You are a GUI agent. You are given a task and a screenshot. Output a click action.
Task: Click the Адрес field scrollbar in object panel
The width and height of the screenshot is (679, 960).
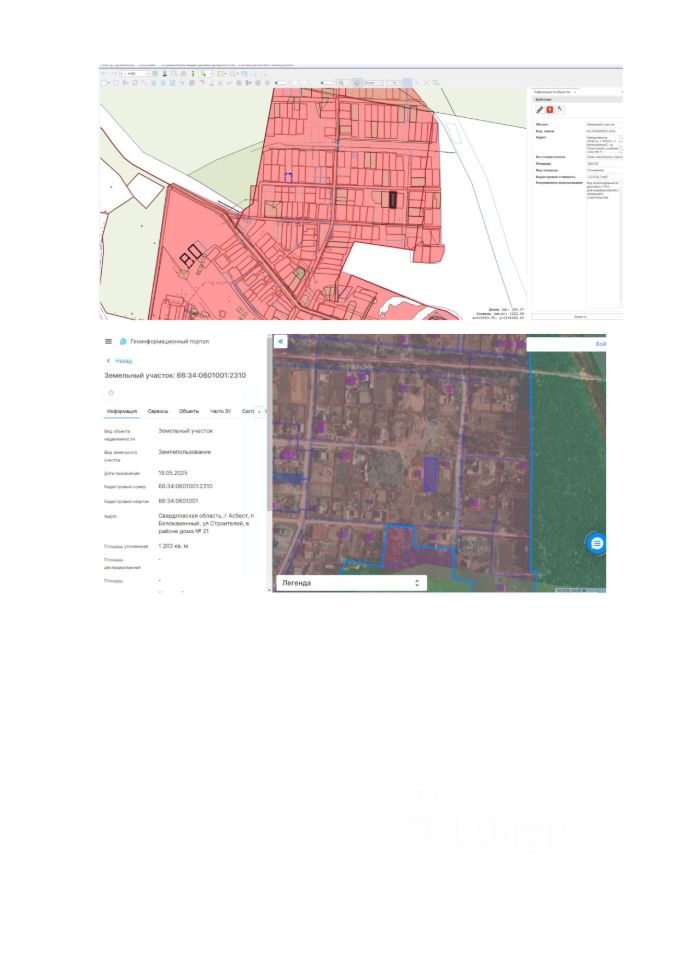621,144
